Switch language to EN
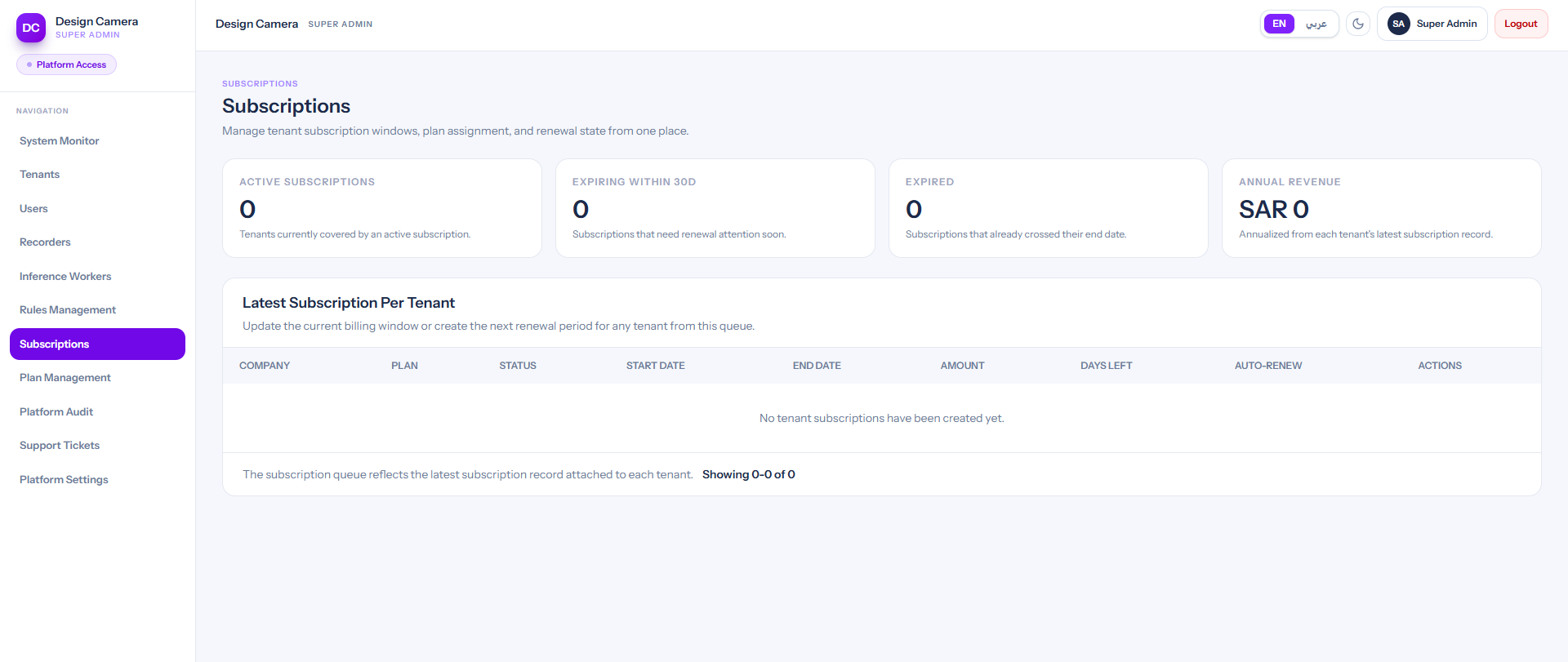Screen dimensions: 1568x662 [1279, 24]
